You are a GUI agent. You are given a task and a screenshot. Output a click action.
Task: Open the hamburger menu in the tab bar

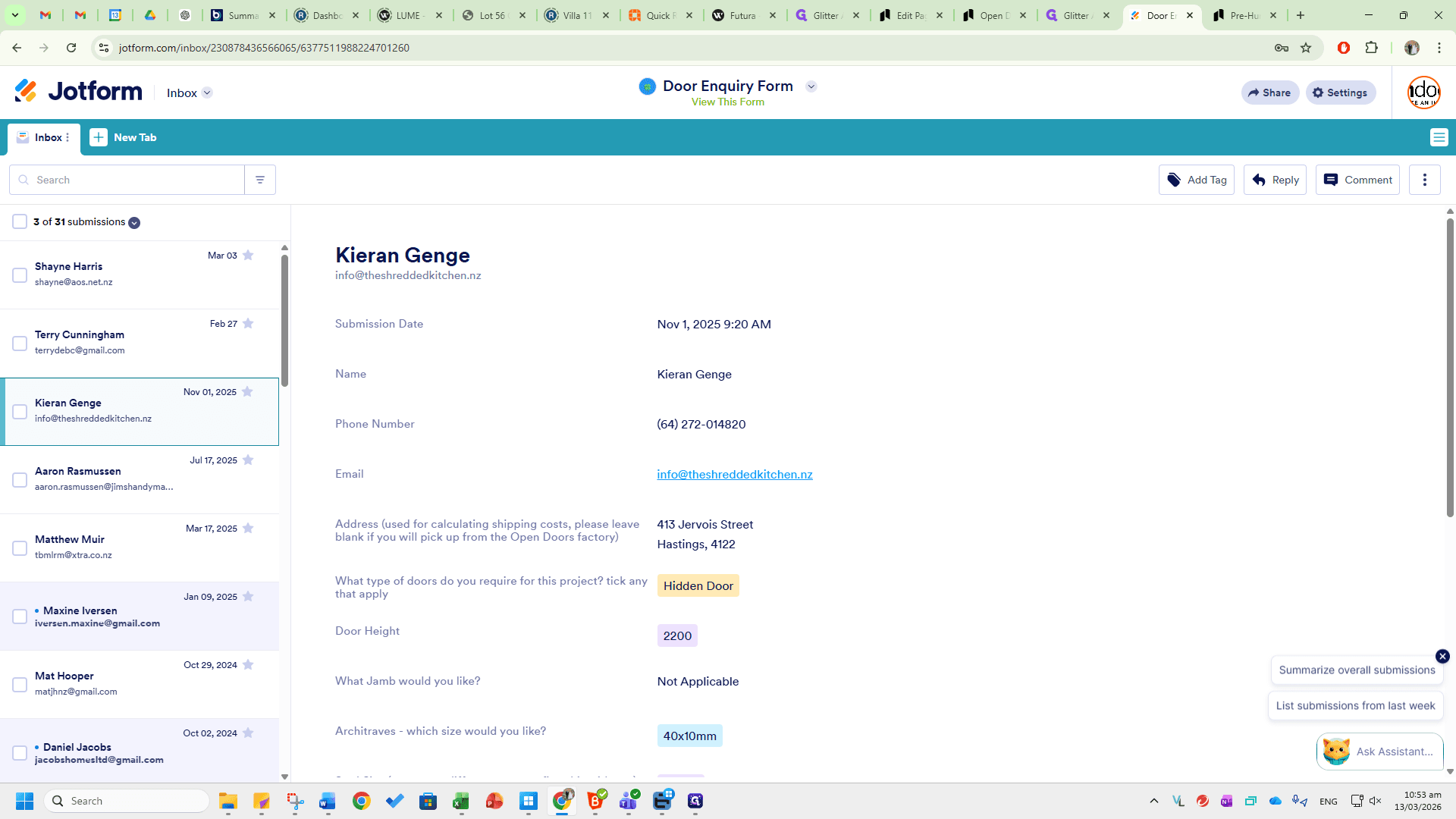[x=1439, y=137]
